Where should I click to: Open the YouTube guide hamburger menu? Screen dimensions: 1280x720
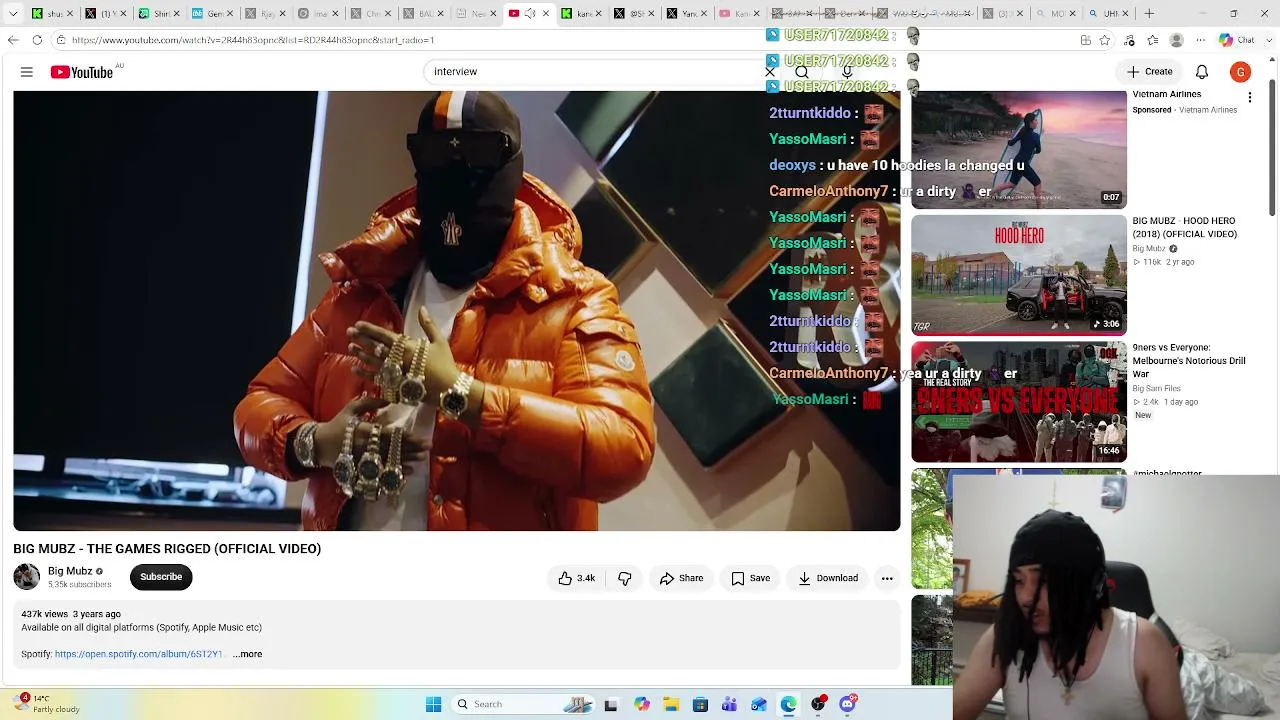[x=27, y=72]
